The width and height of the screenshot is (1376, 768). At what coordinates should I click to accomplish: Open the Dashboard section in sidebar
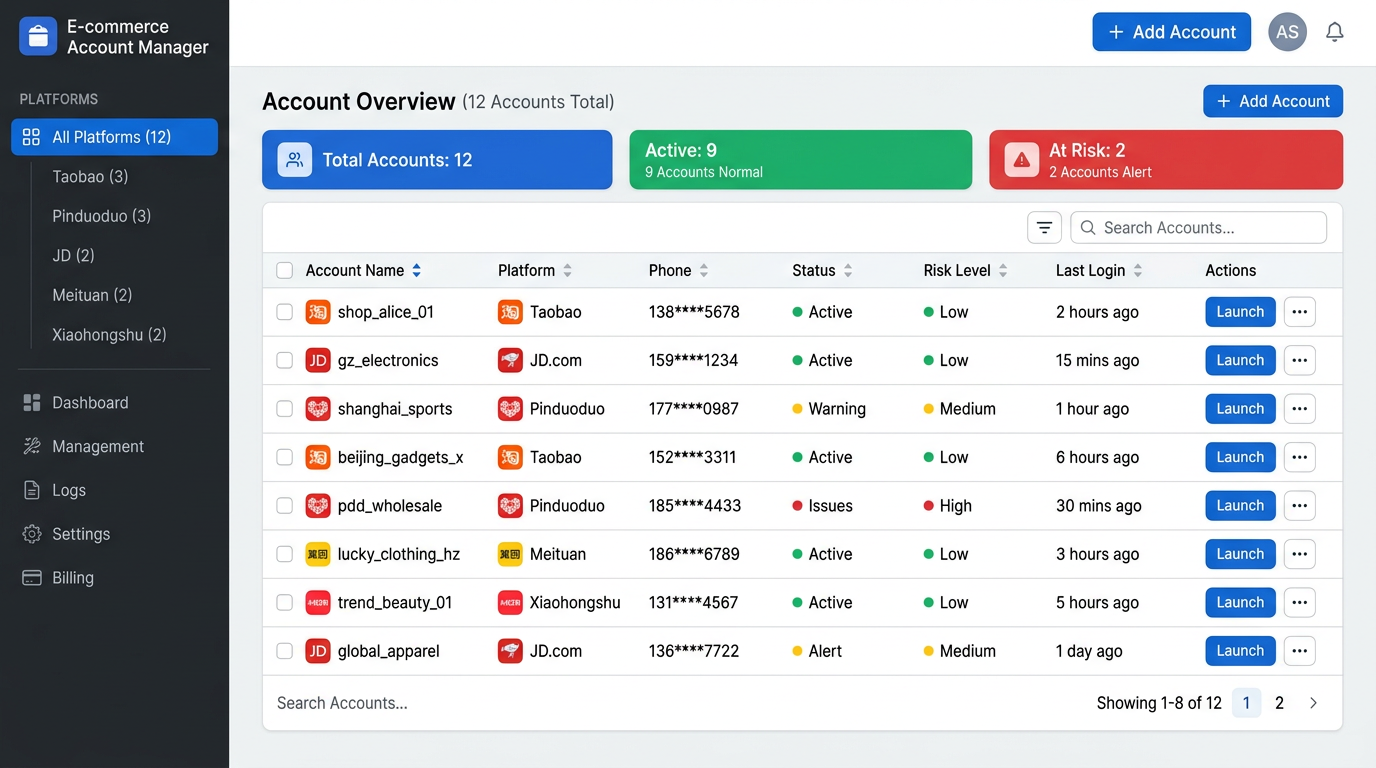[90, 403]
